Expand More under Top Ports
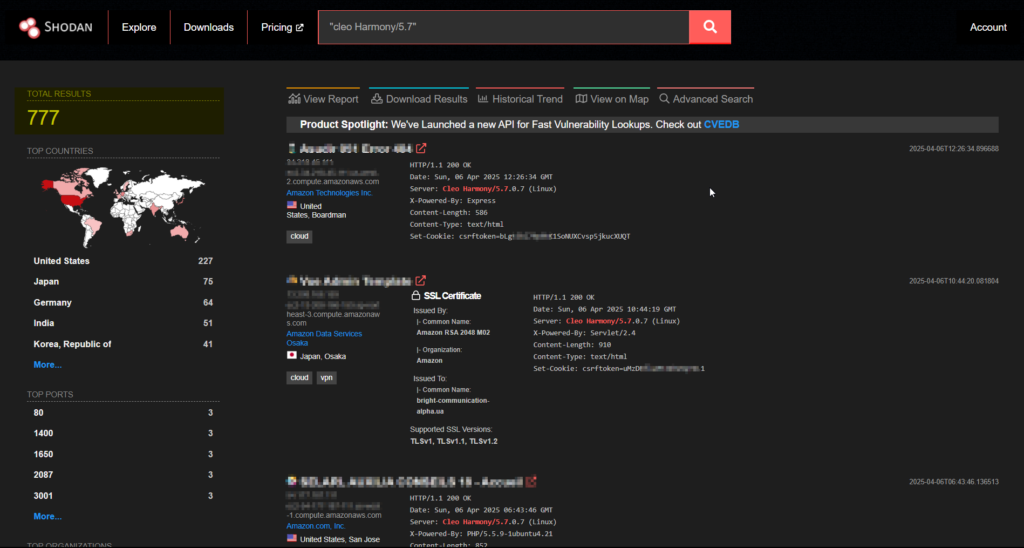This screenshot has width=1024, height=548. pyautogui.click(x=47, y=516)
